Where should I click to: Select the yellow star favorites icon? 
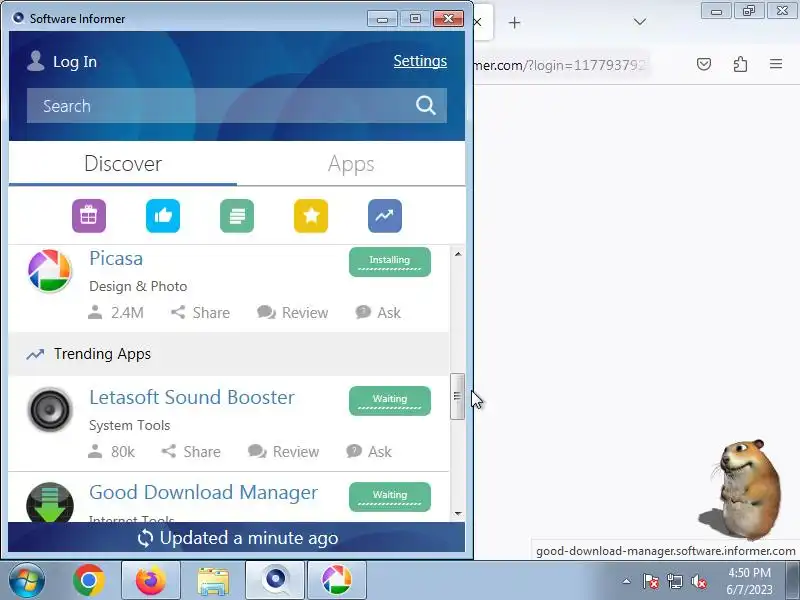(311, 216)
